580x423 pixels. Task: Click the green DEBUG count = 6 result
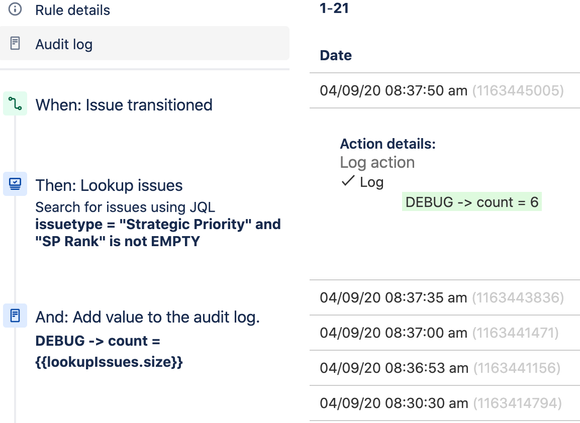(x=472, y=202)
